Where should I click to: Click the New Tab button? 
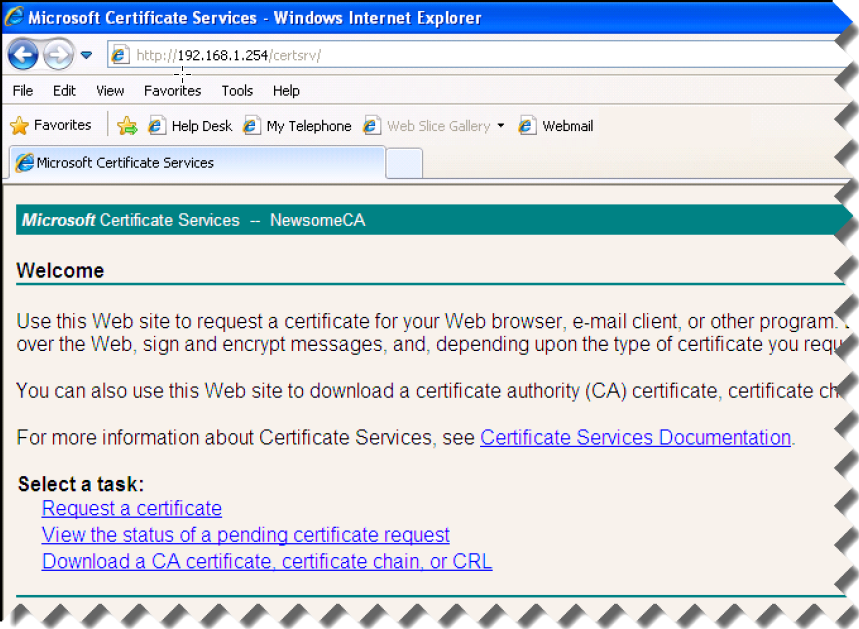click(404, 163)
